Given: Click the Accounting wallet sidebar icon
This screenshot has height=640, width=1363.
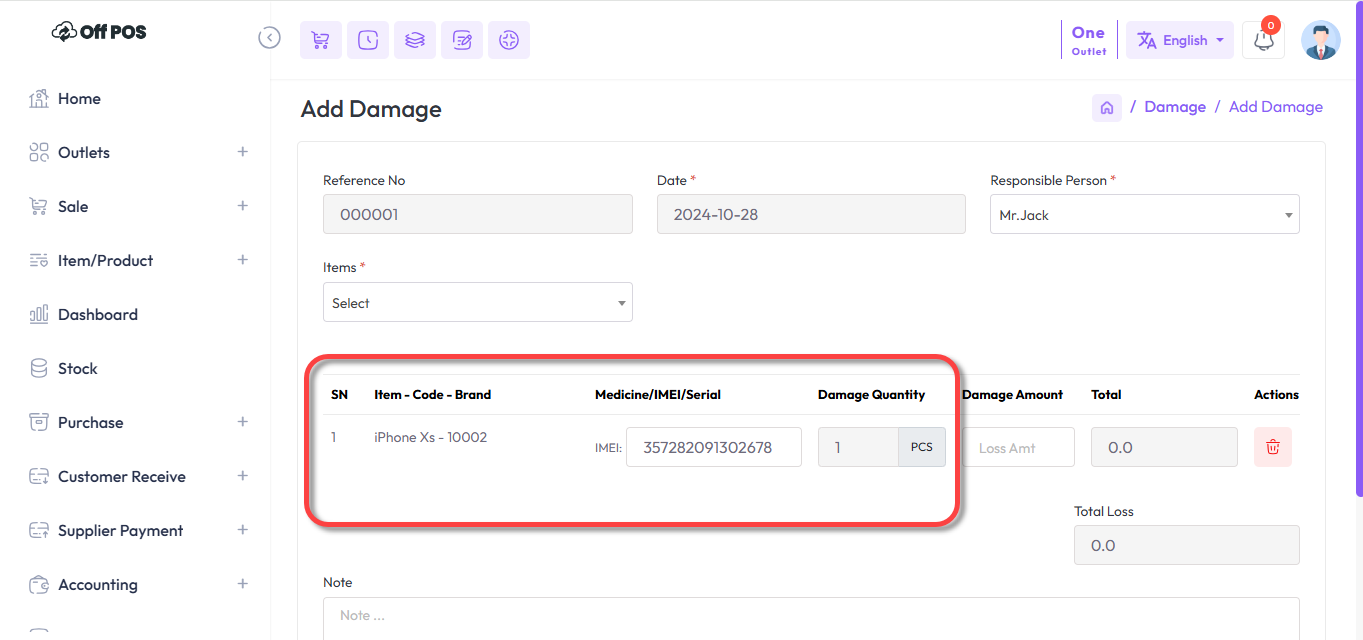Looking at the screenshot, I should coord(39,584).
